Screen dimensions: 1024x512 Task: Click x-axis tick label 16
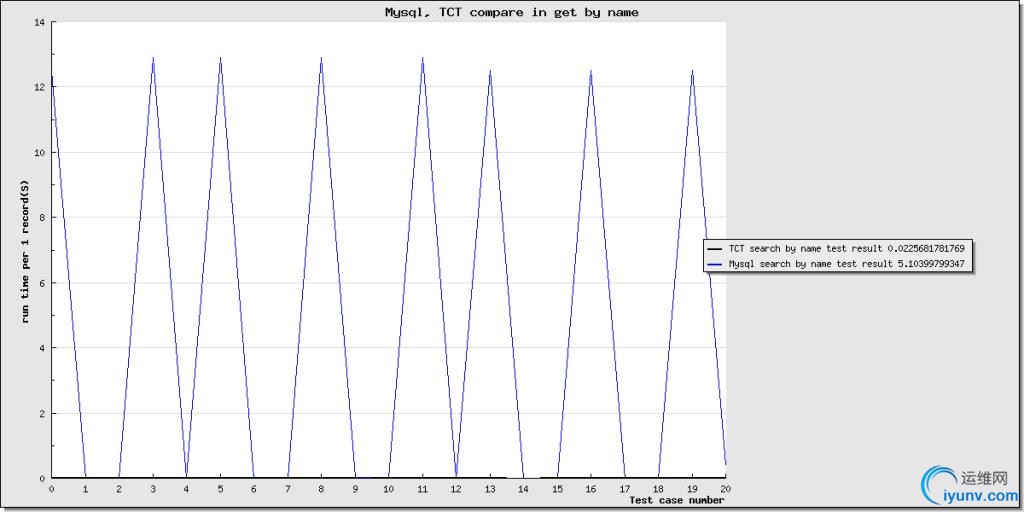click(x=591, y=488)
